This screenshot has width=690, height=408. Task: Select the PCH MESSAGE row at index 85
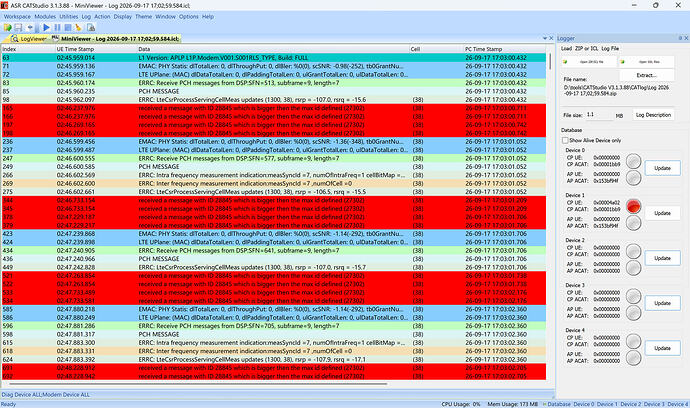click(x=274, y=91)
